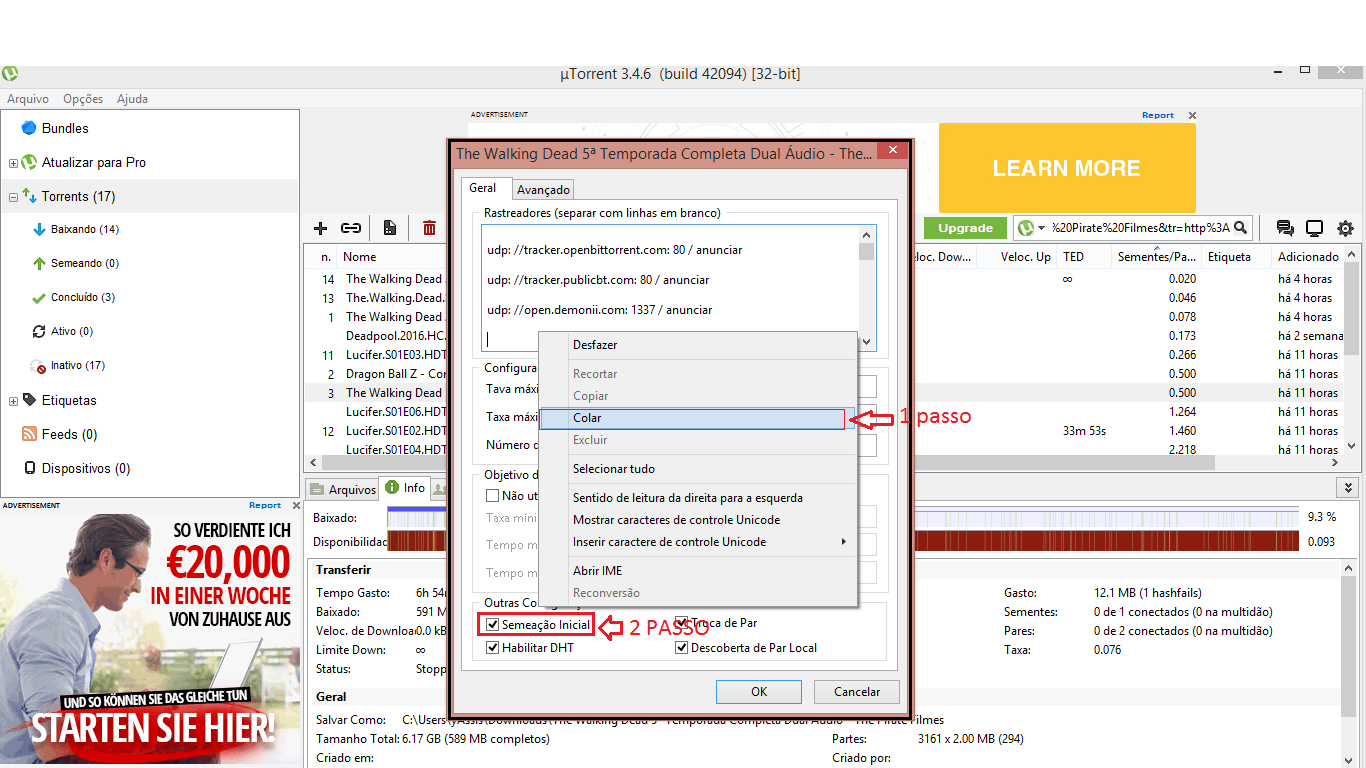Check the 'Não ut...' checkbox under Objetivo
This screenshot has height=768, width=1366.
coord(493,495)
